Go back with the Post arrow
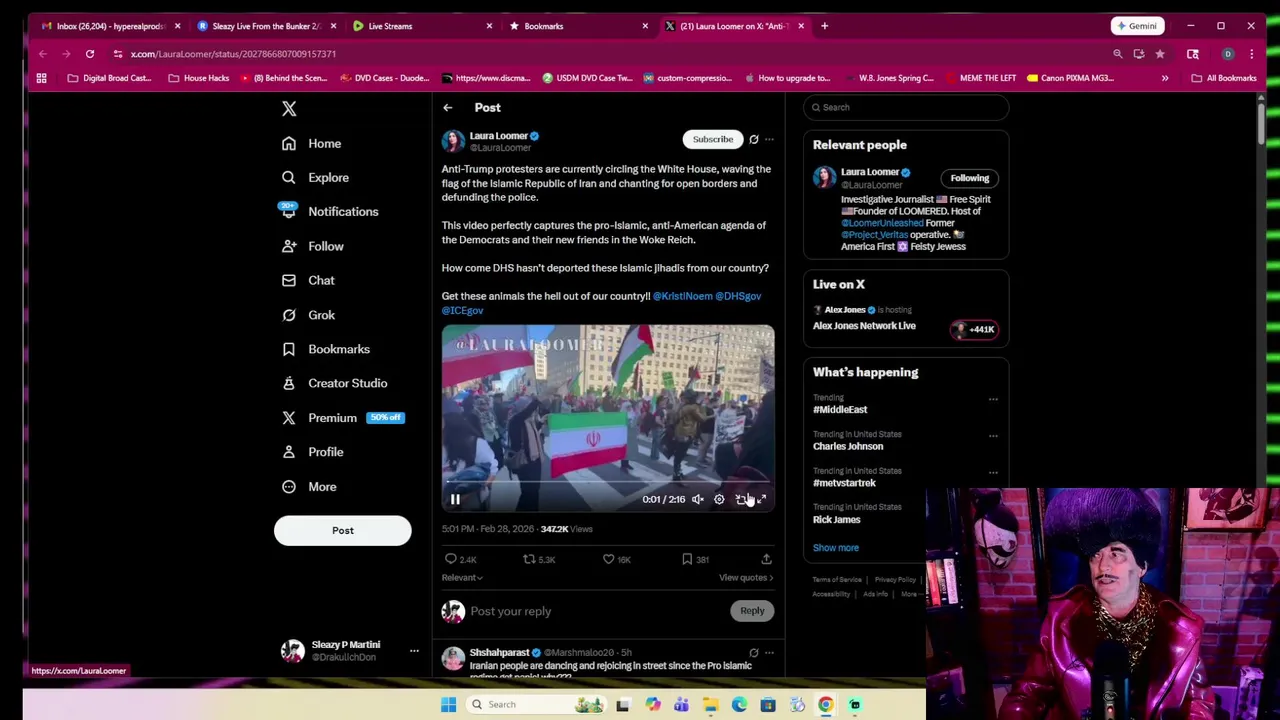1280x720 pixels. pyautogui.click(x=448, y=107)
